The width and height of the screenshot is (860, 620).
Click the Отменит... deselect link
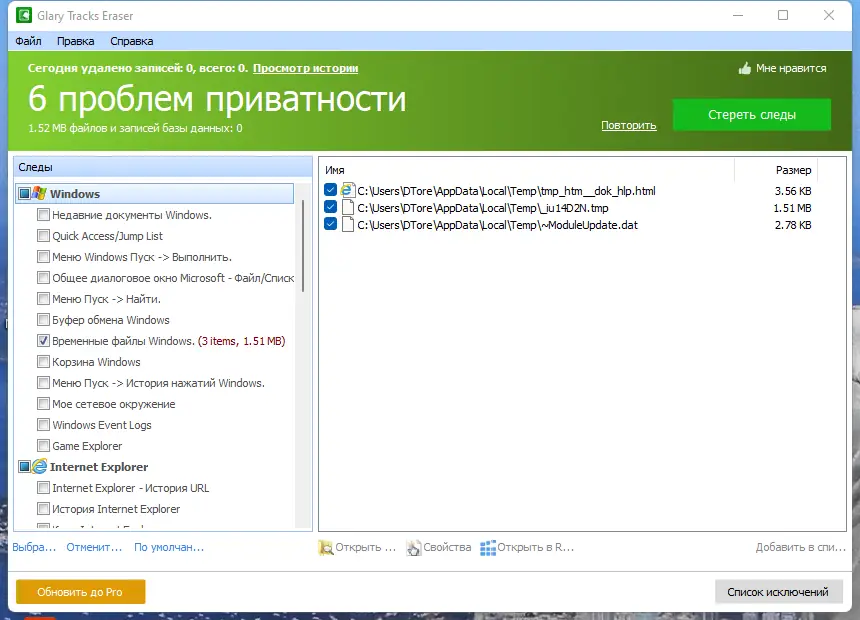point(94,547)
